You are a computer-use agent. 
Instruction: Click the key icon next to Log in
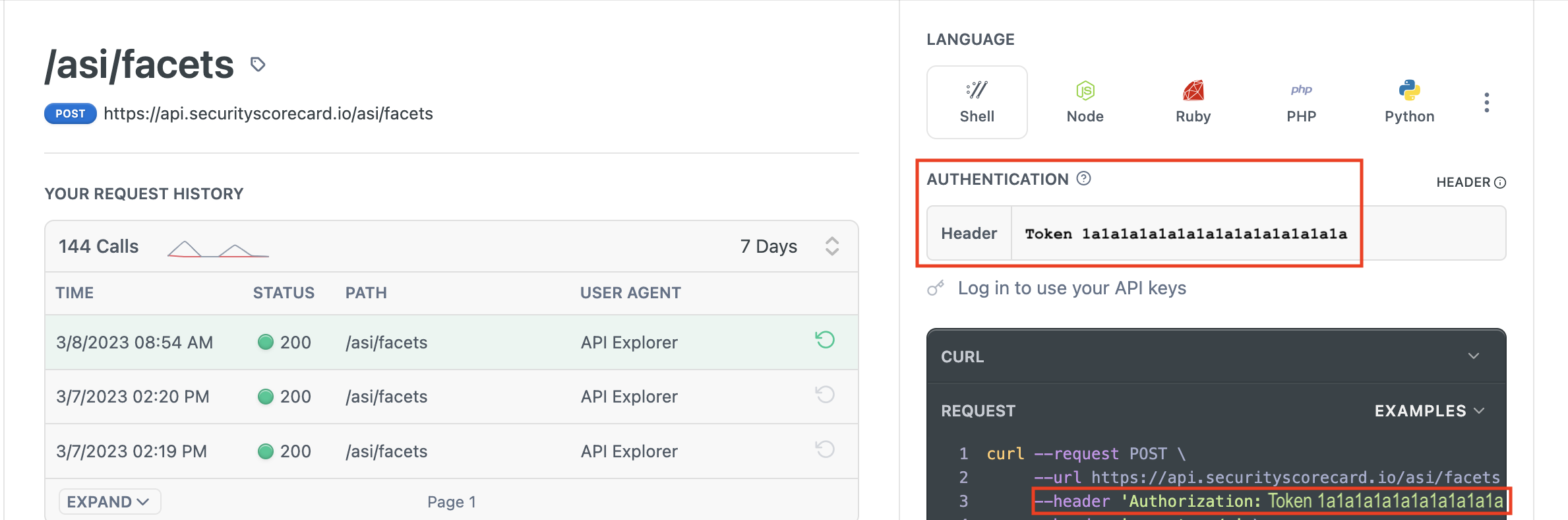pos(936,288)
